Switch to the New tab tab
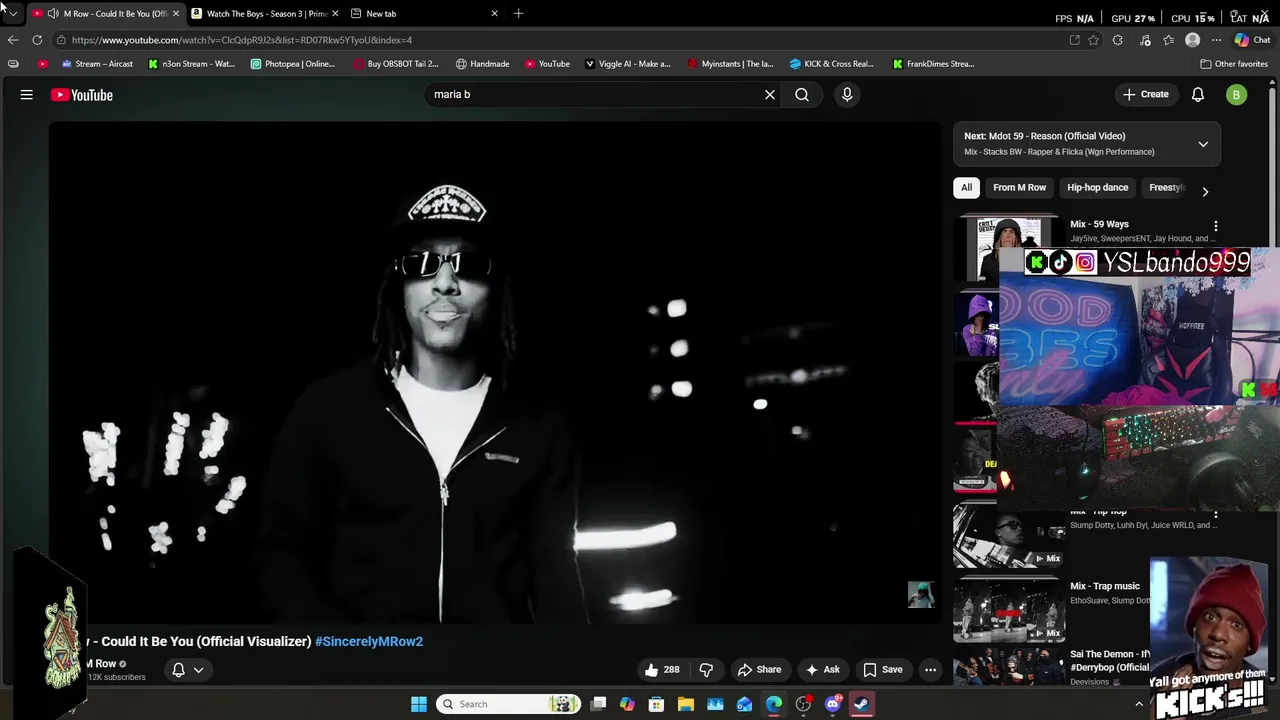 425,13
